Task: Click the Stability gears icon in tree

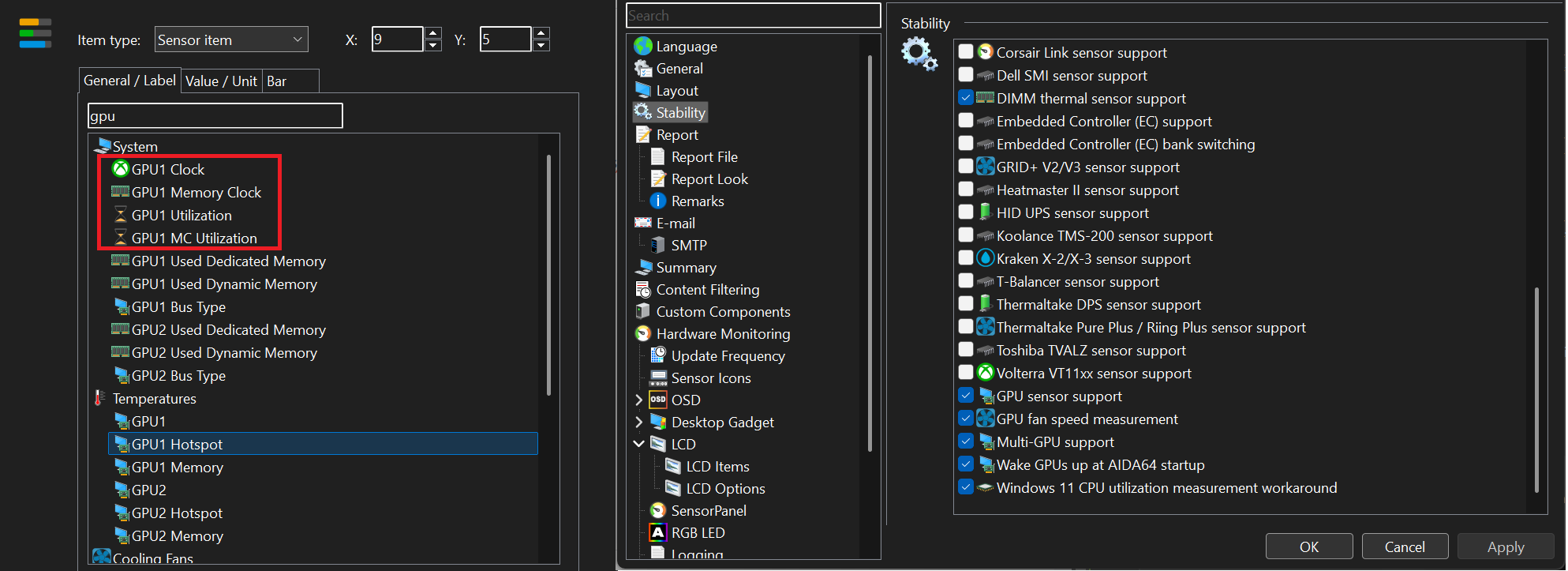Action: tap(643, 112)
